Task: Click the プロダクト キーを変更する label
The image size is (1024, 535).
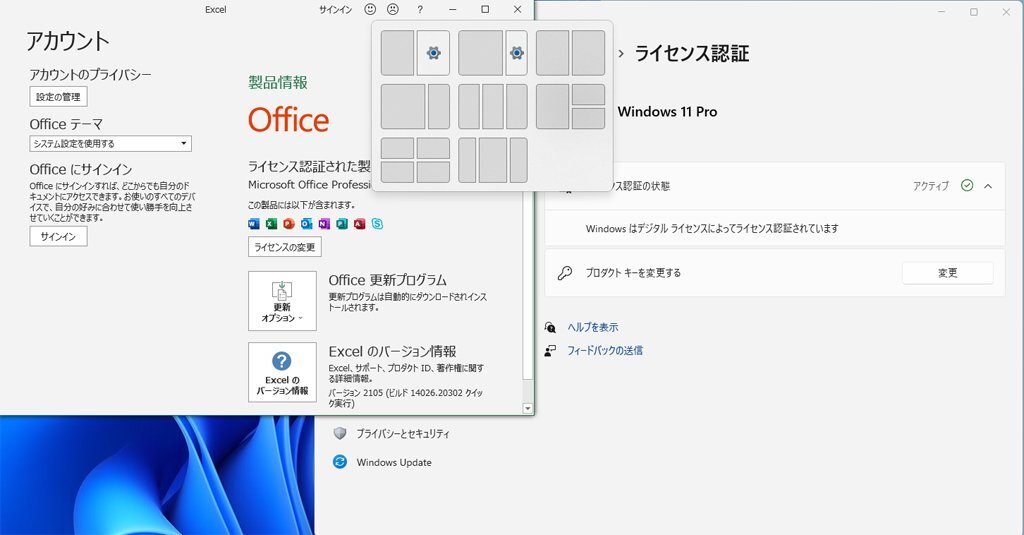Action: point(633,273)
